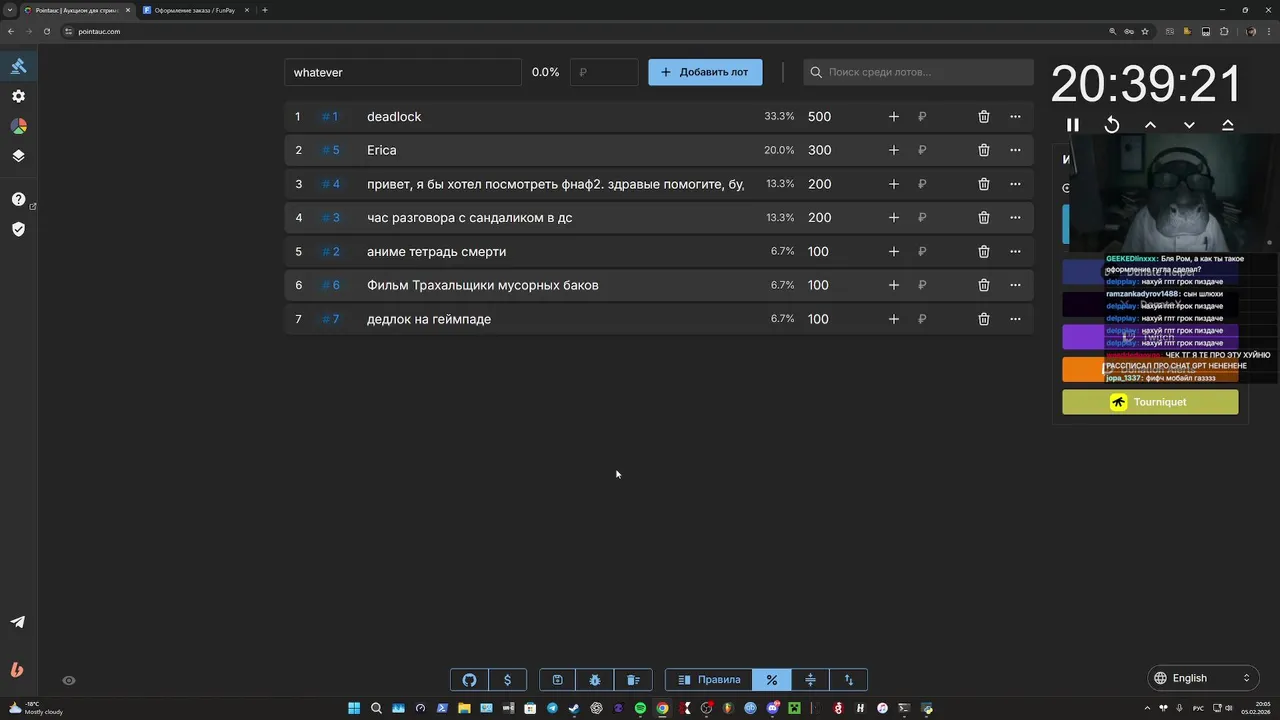
Task: Click plus for Фильм Трахальщики lot
Action: (894, 285)
